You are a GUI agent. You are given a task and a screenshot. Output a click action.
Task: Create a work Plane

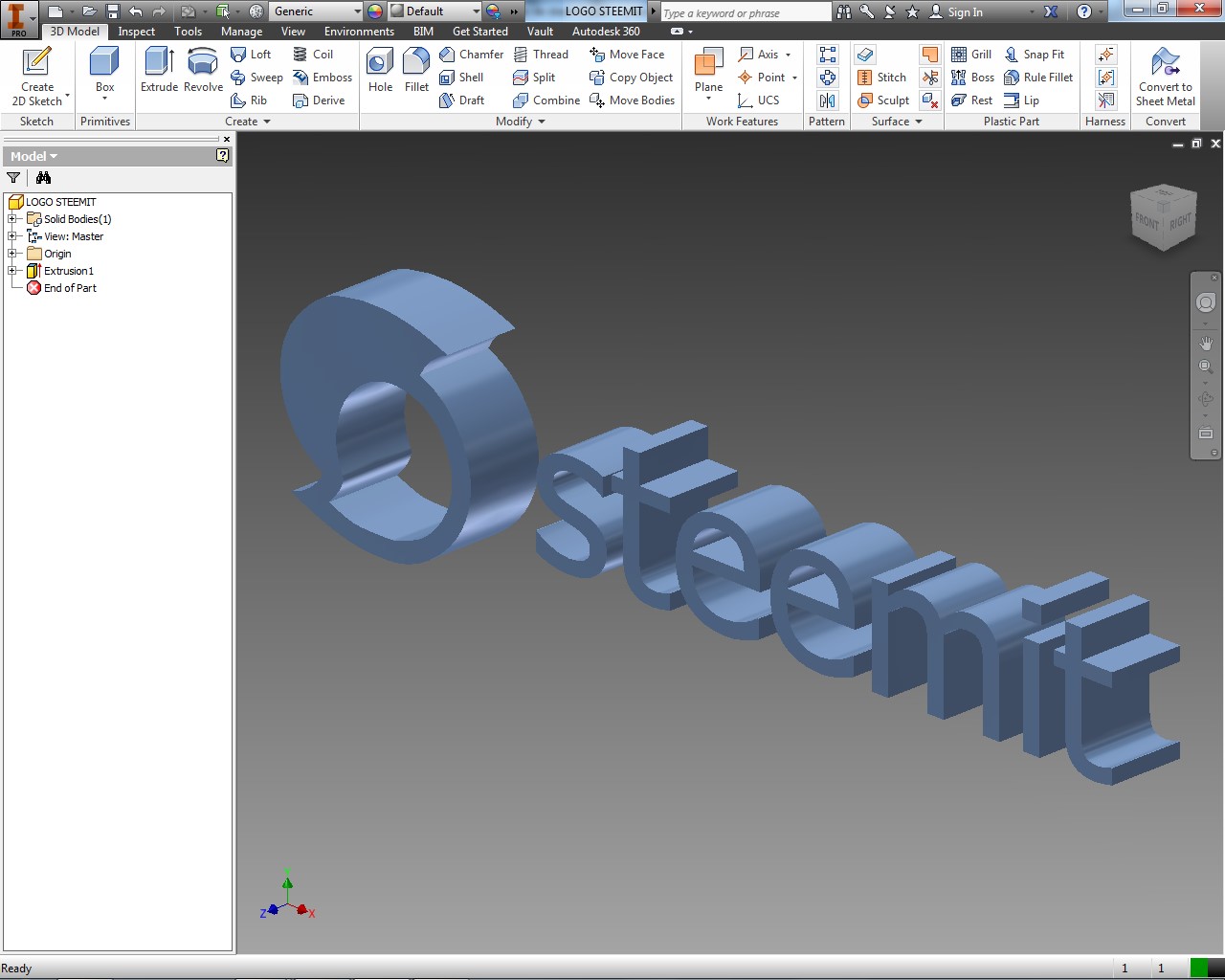tap(708, 72)
